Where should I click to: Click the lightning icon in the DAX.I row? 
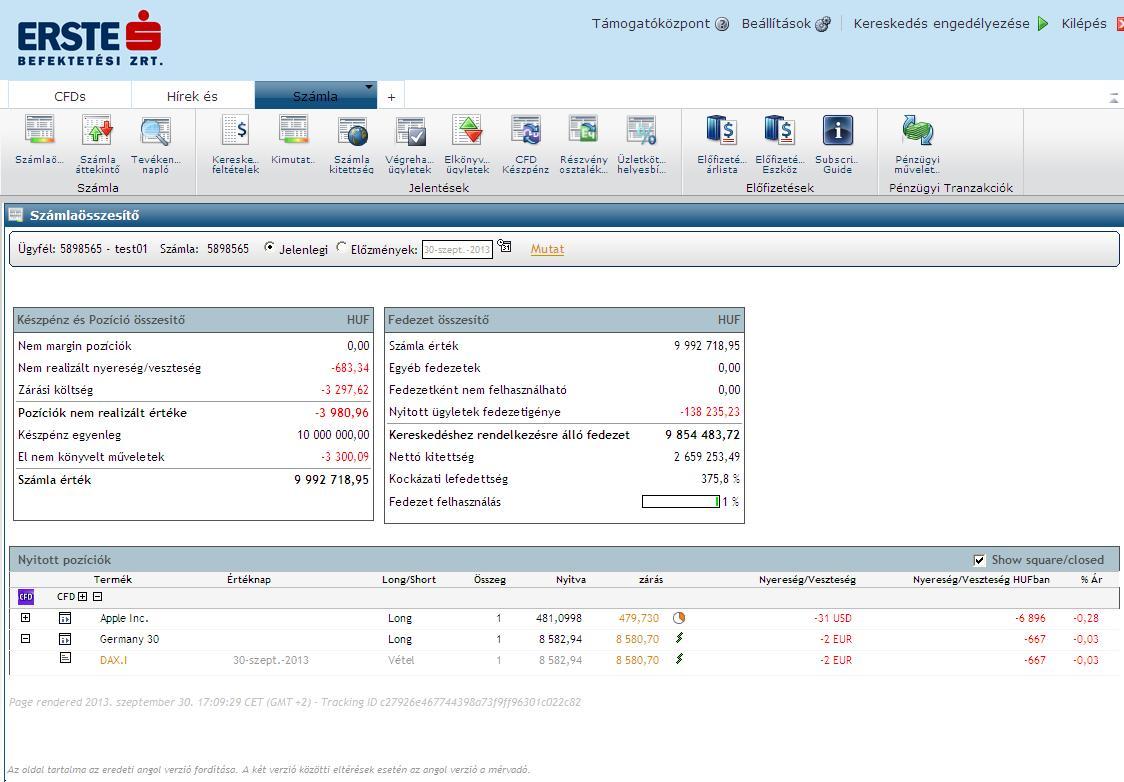point(679,658)
